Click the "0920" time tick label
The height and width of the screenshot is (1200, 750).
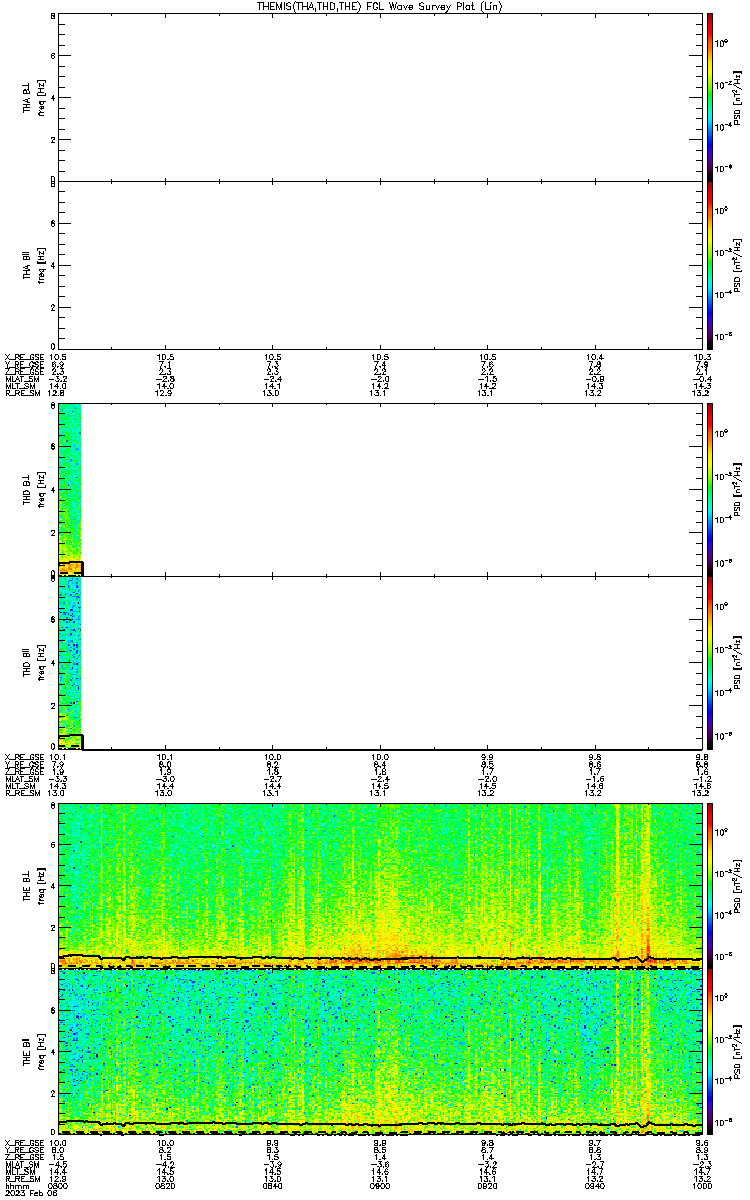487,1186
